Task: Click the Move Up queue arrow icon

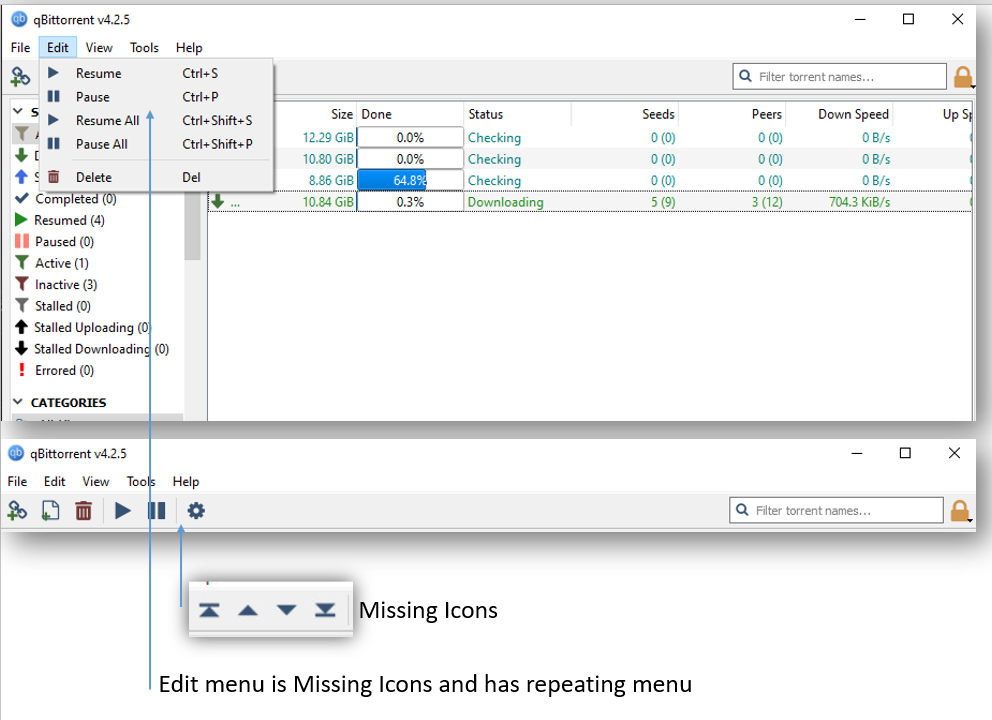Action: (248, 609)
